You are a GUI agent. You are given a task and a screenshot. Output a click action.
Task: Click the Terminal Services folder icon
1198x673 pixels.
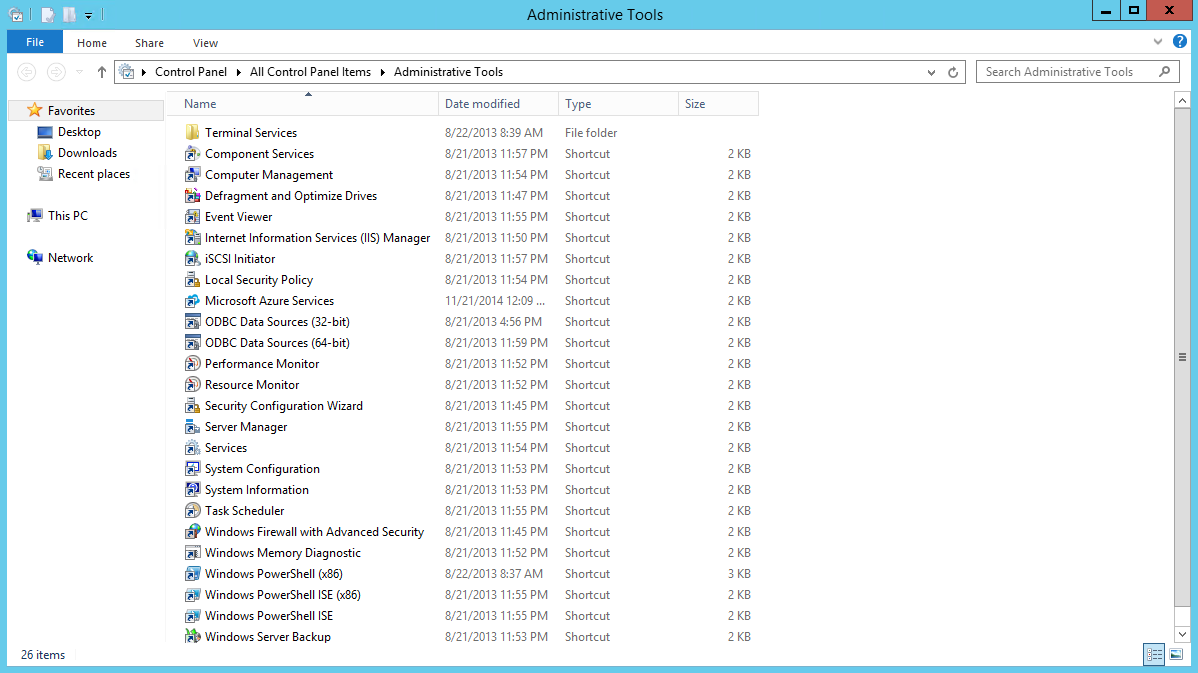click(x=193, y=133)
